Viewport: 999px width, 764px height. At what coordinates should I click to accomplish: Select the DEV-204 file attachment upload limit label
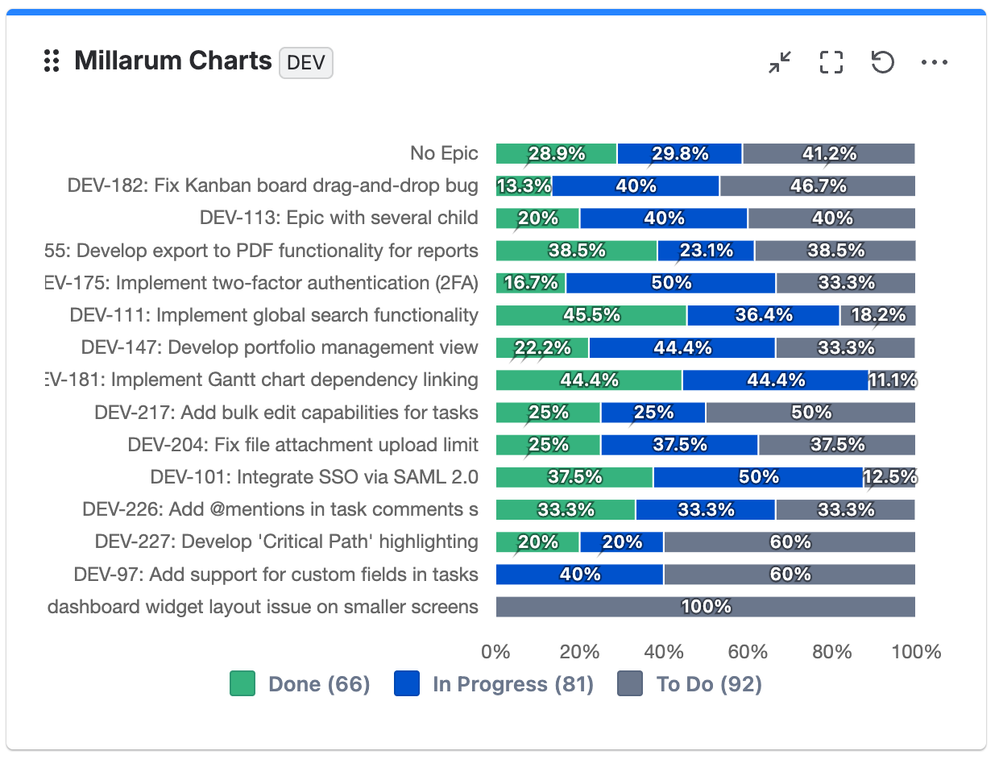pyautogui.click(x=303, y=445)
